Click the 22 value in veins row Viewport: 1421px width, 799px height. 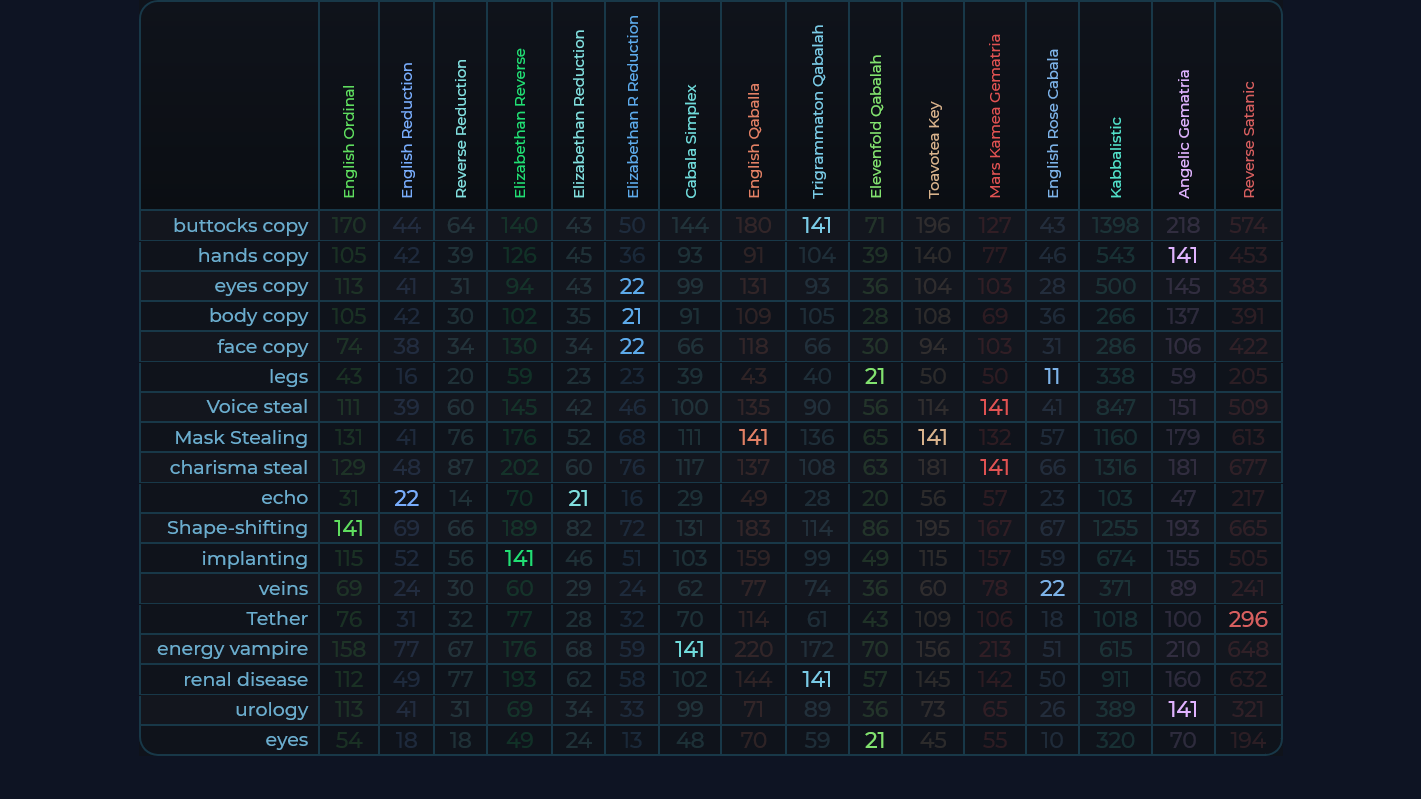(x=1052, y=589)
